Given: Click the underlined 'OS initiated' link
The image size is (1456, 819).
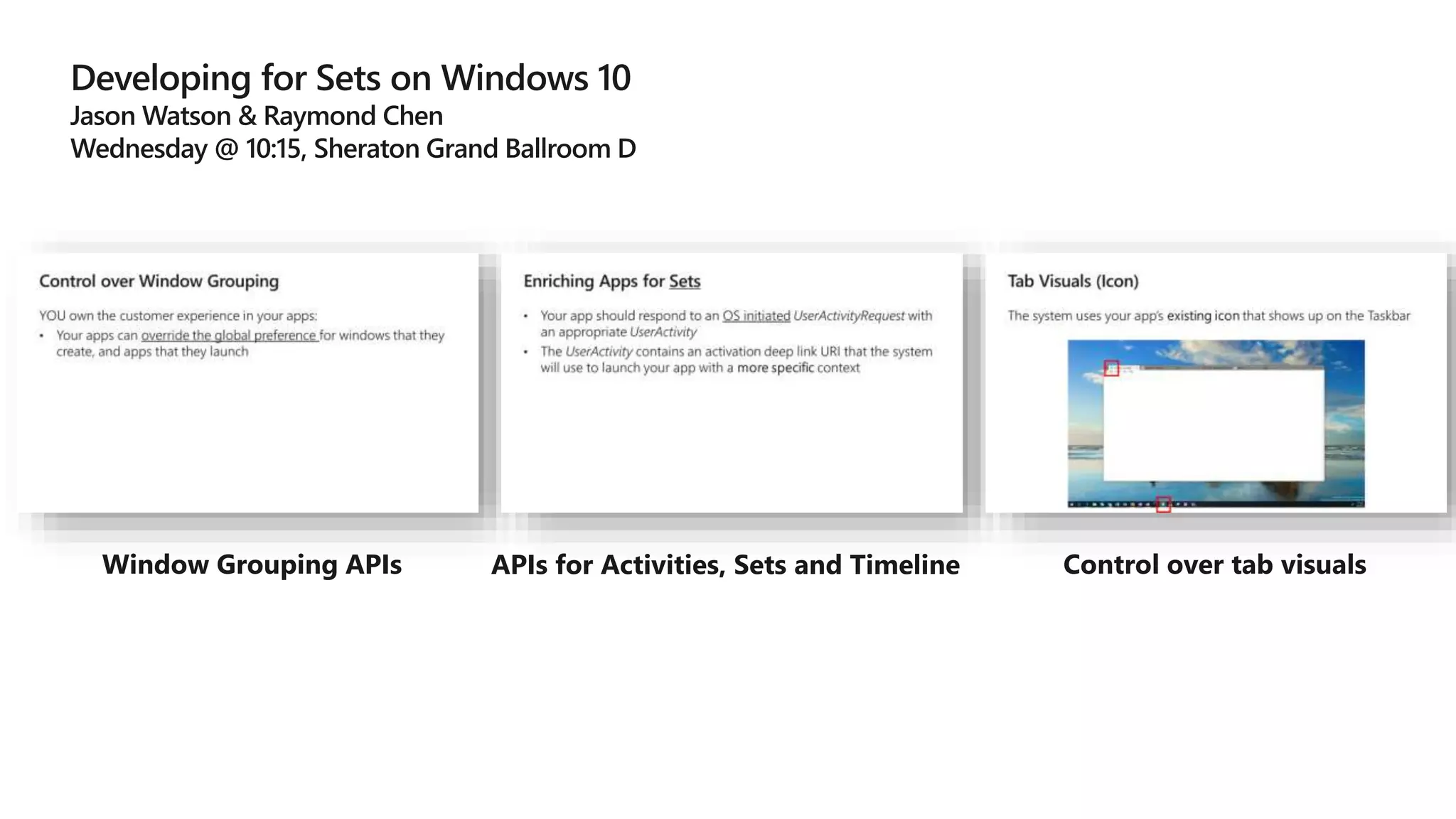Looking at the screenshot, I should pos(756,316).
